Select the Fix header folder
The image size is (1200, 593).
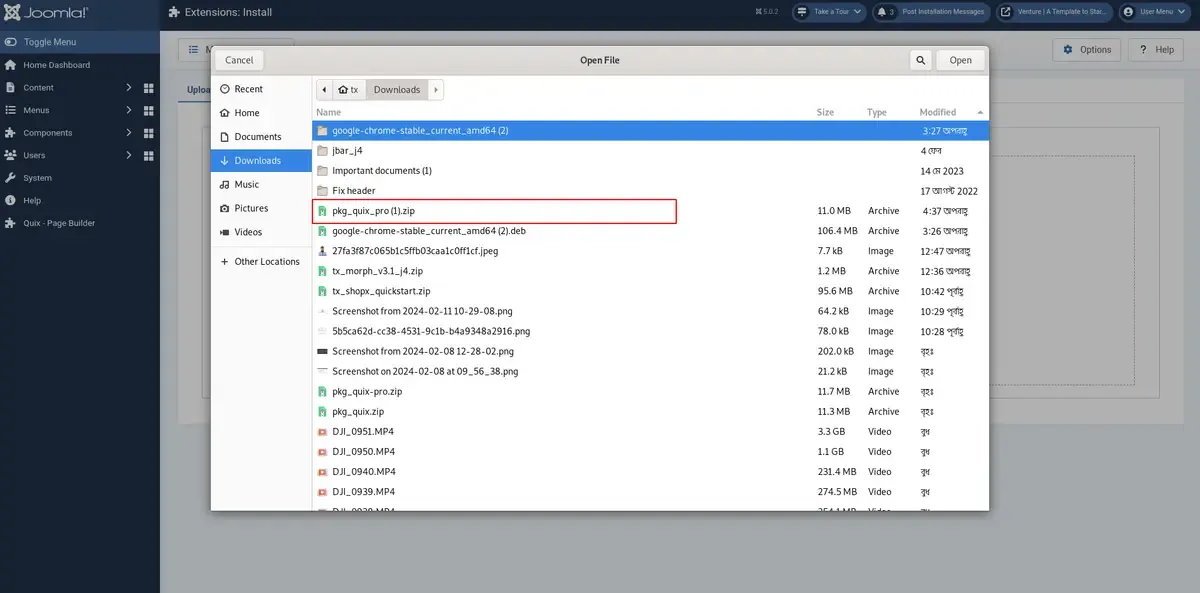point(650,190)
